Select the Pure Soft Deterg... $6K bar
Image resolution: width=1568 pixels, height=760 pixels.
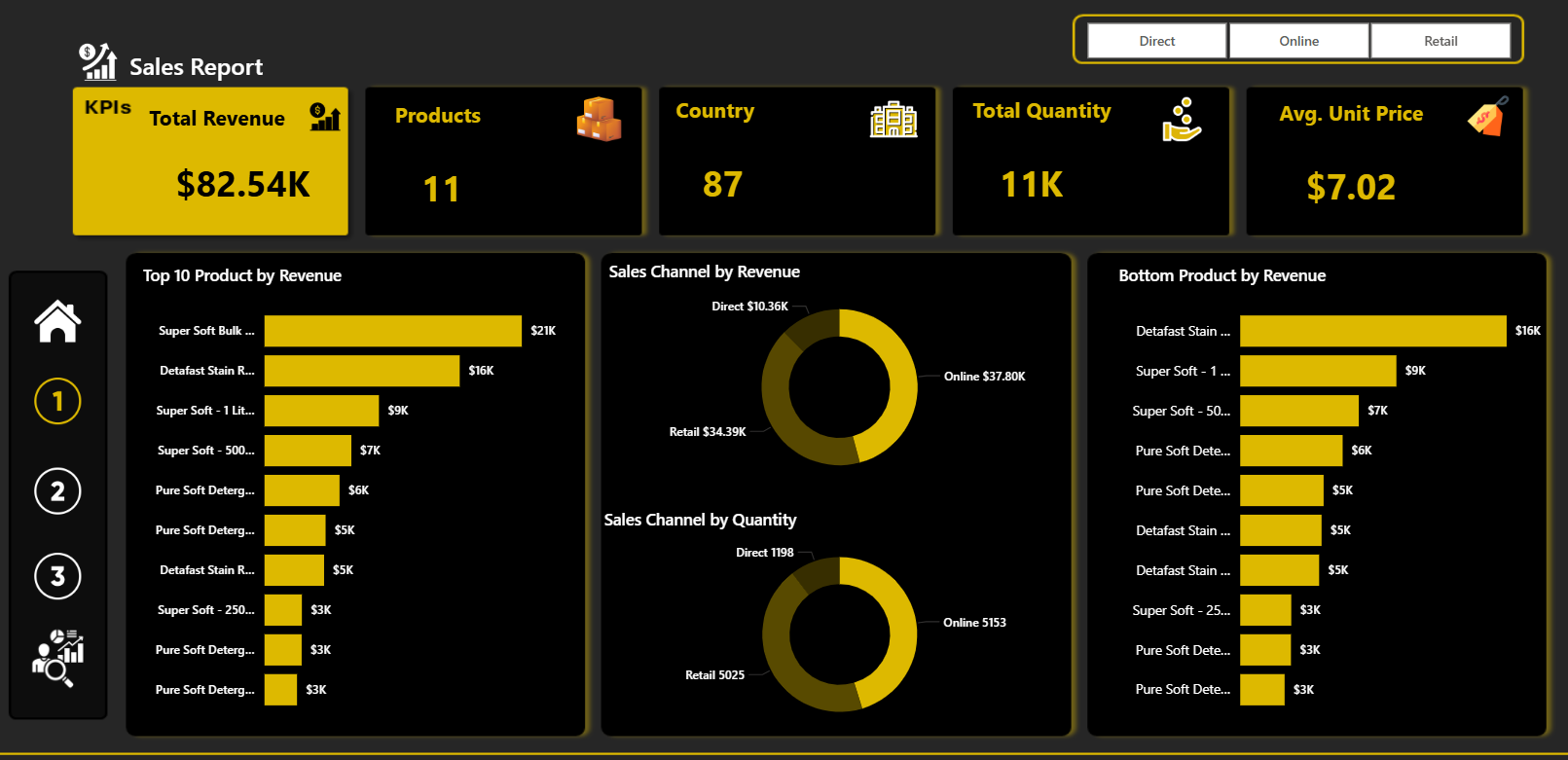(x=302, y=490)
